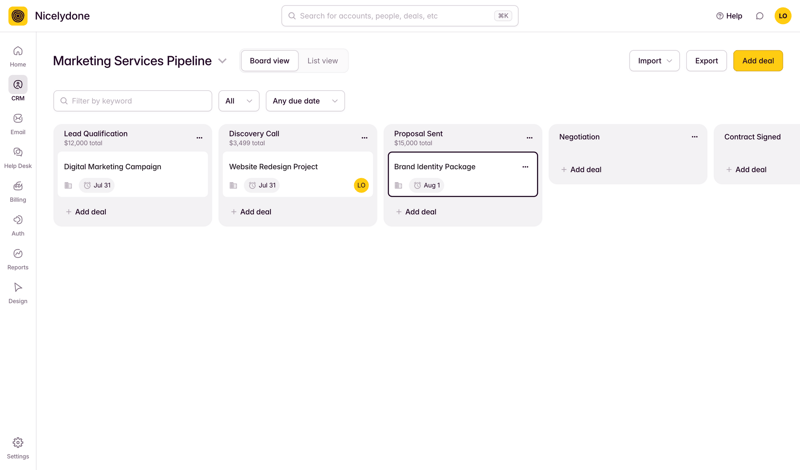Focus the global search field
Screen dimensions: 800x470
coord(400,16)
